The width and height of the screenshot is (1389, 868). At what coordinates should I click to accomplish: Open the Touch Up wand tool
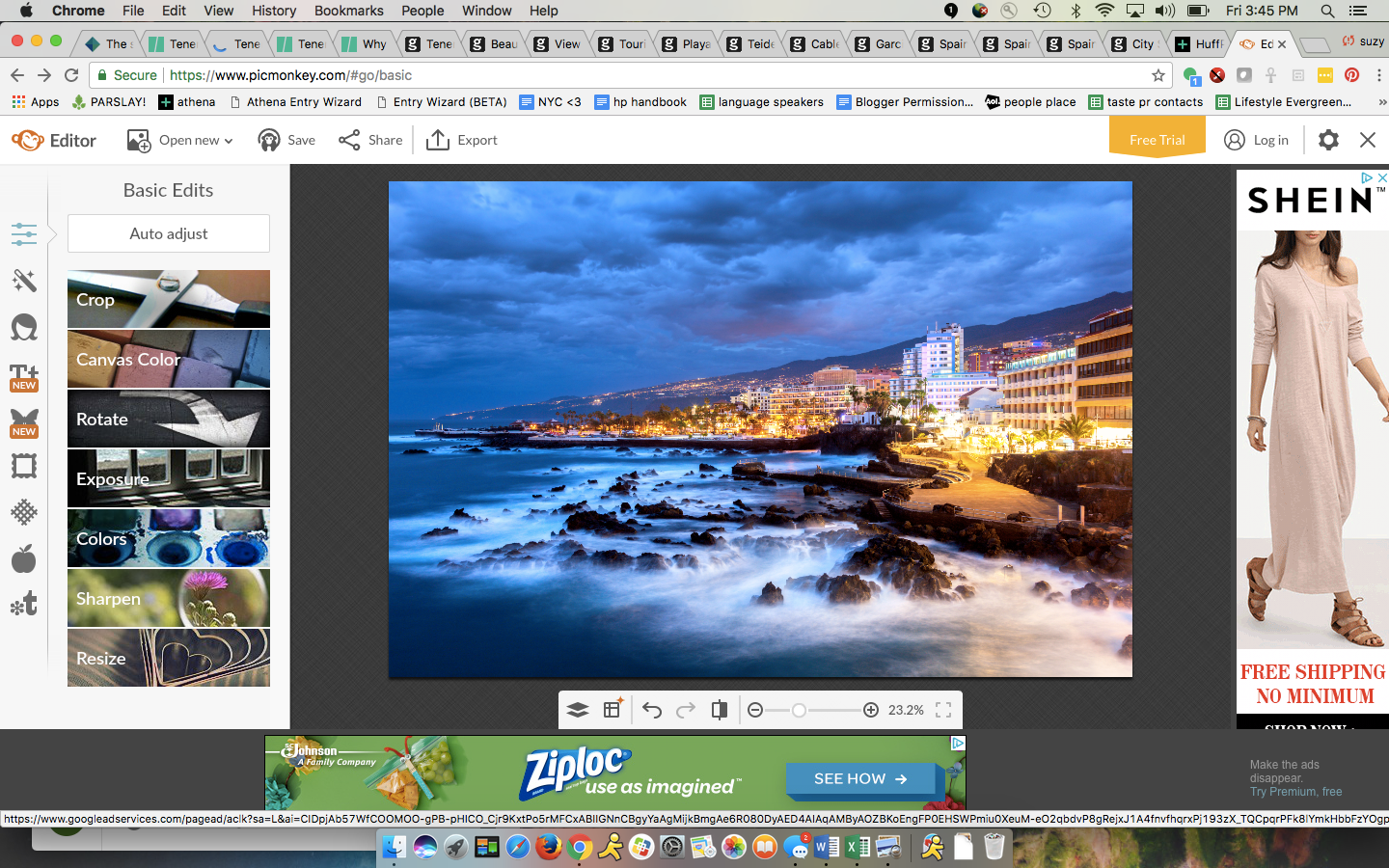(24, 281)
